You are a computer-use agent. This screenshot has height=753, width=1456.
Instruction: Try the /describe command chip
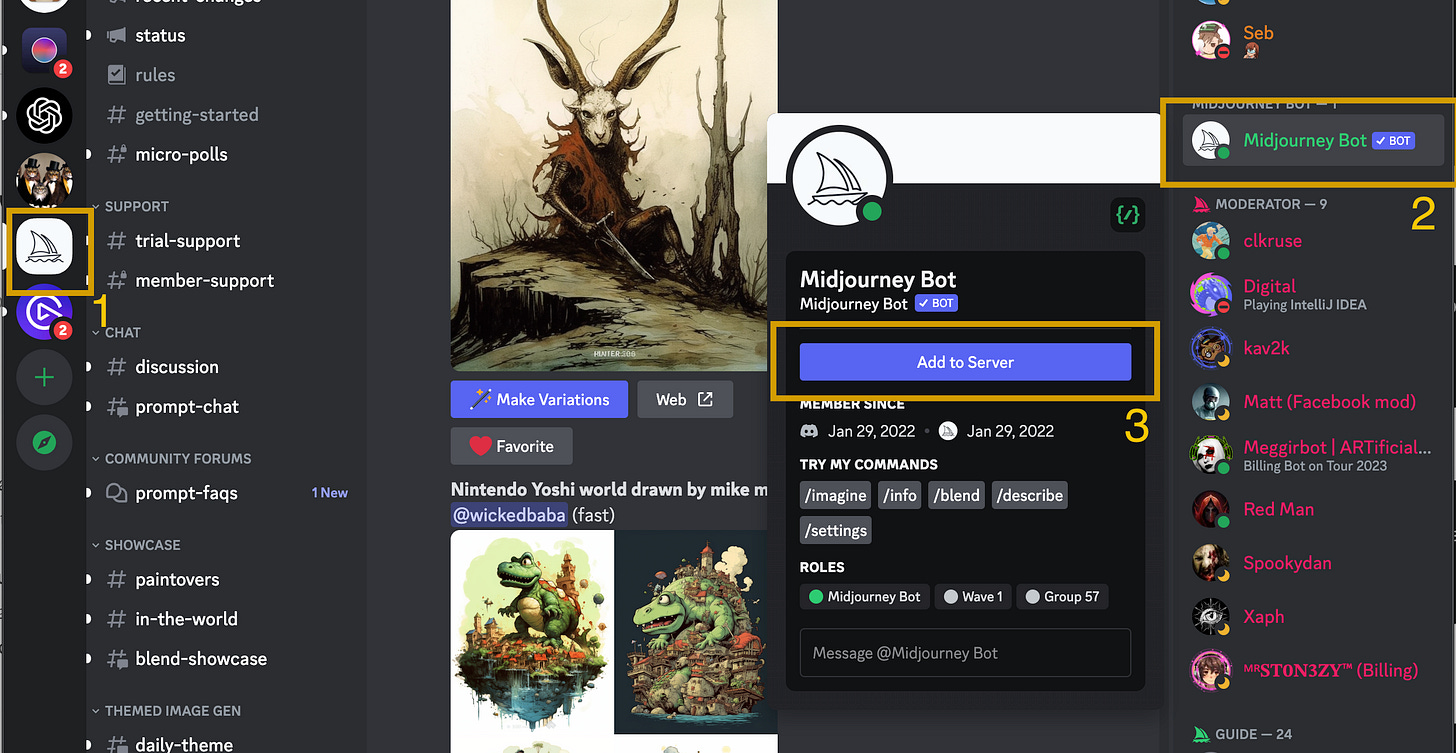(x=1030, y=495)
